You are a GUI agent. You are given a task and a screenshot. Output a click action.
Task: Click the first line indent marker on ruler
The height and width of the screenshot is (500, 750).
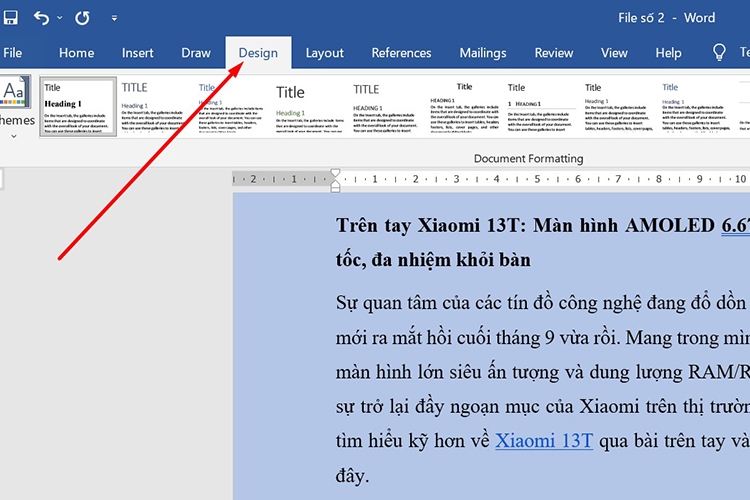[335, 173]
